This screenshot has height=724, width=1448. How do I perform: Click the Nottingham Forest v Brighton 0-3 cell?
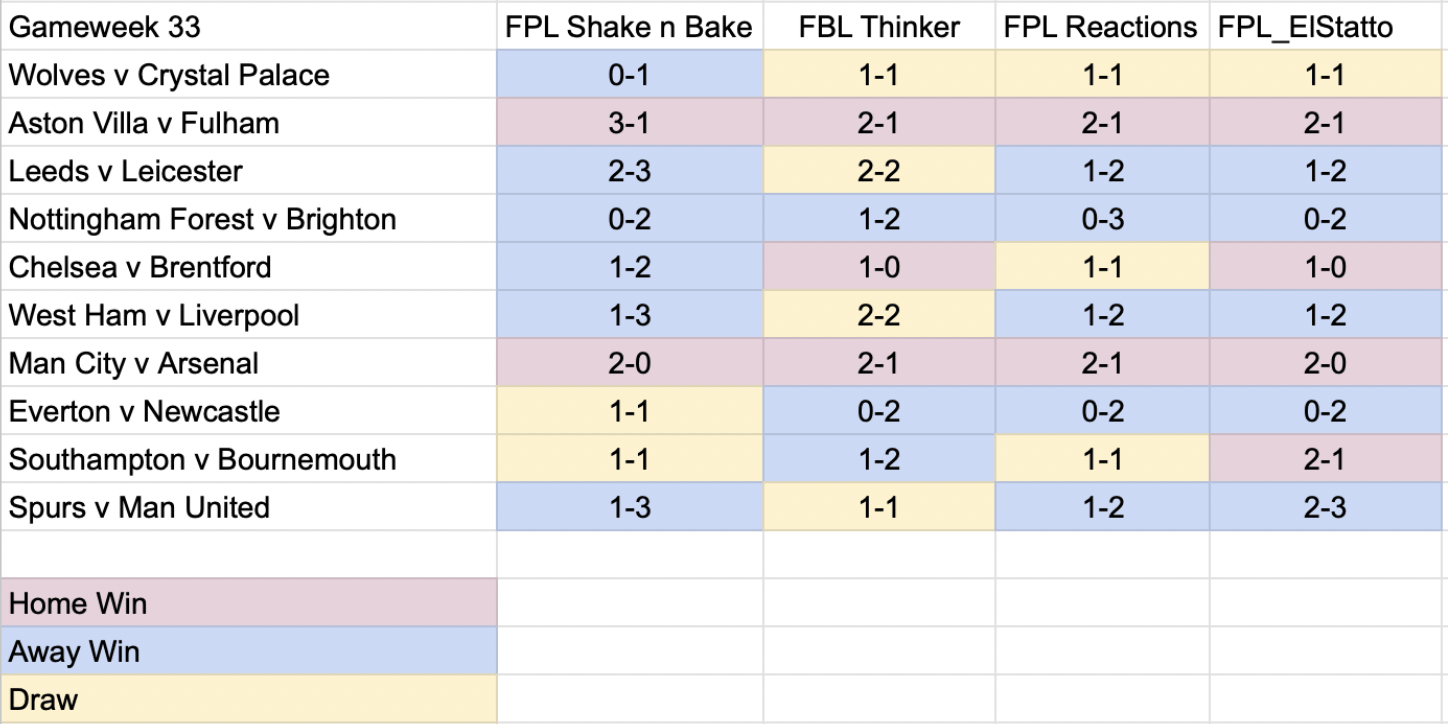pyautogui.click(x=1102, y=219)
